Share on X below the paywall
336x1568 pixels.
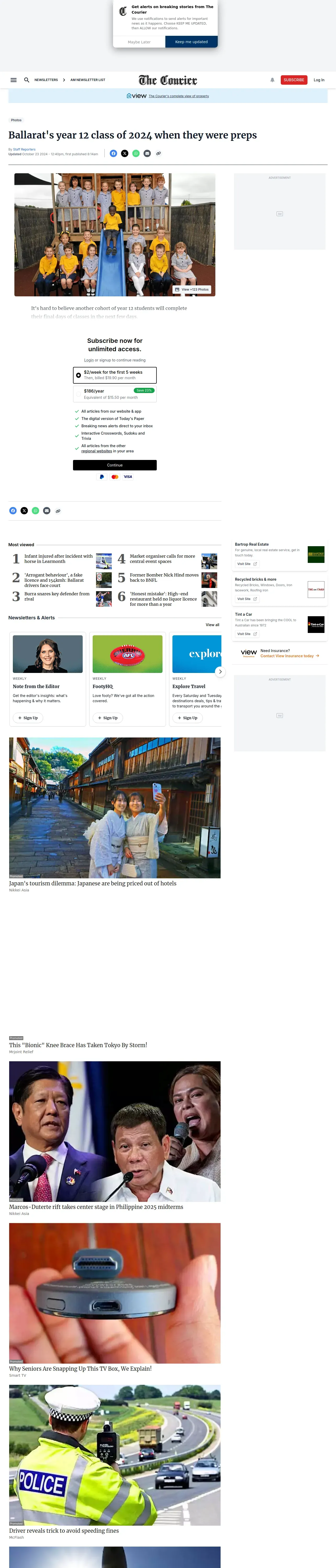click(24, 511)
